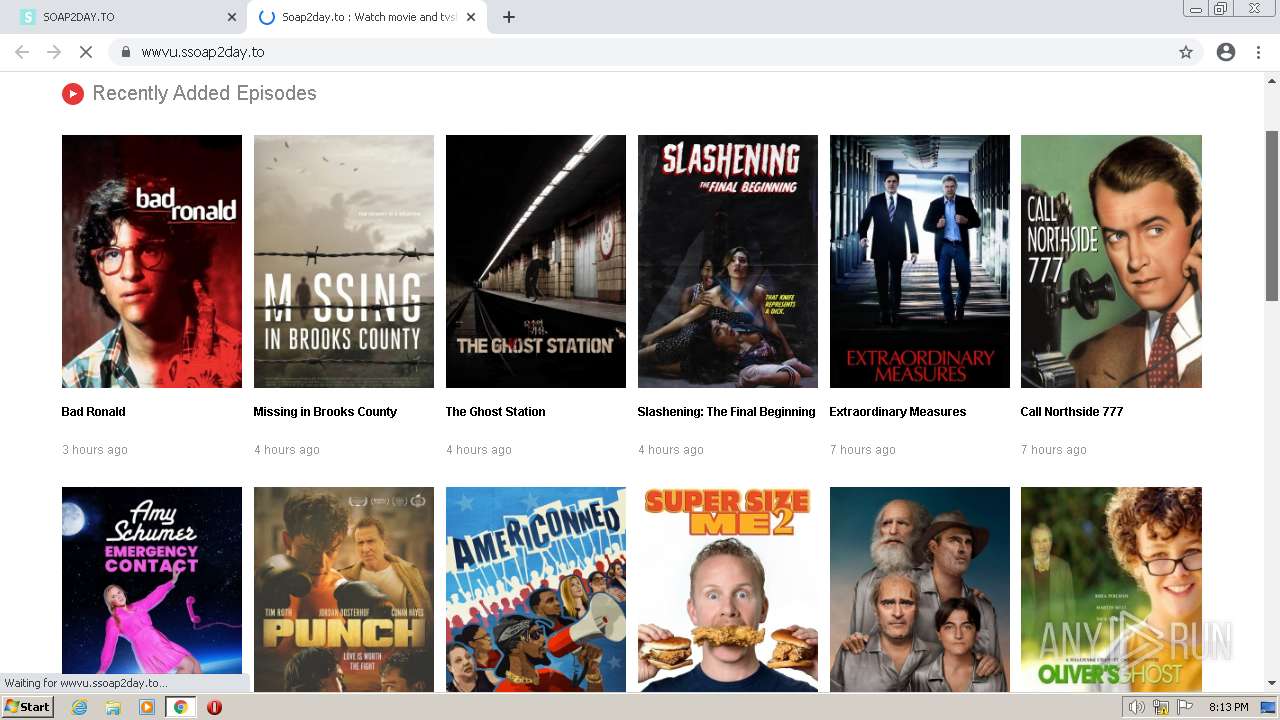
Task: Click the 8:13 PM clock
Action: pos(1228,707)
